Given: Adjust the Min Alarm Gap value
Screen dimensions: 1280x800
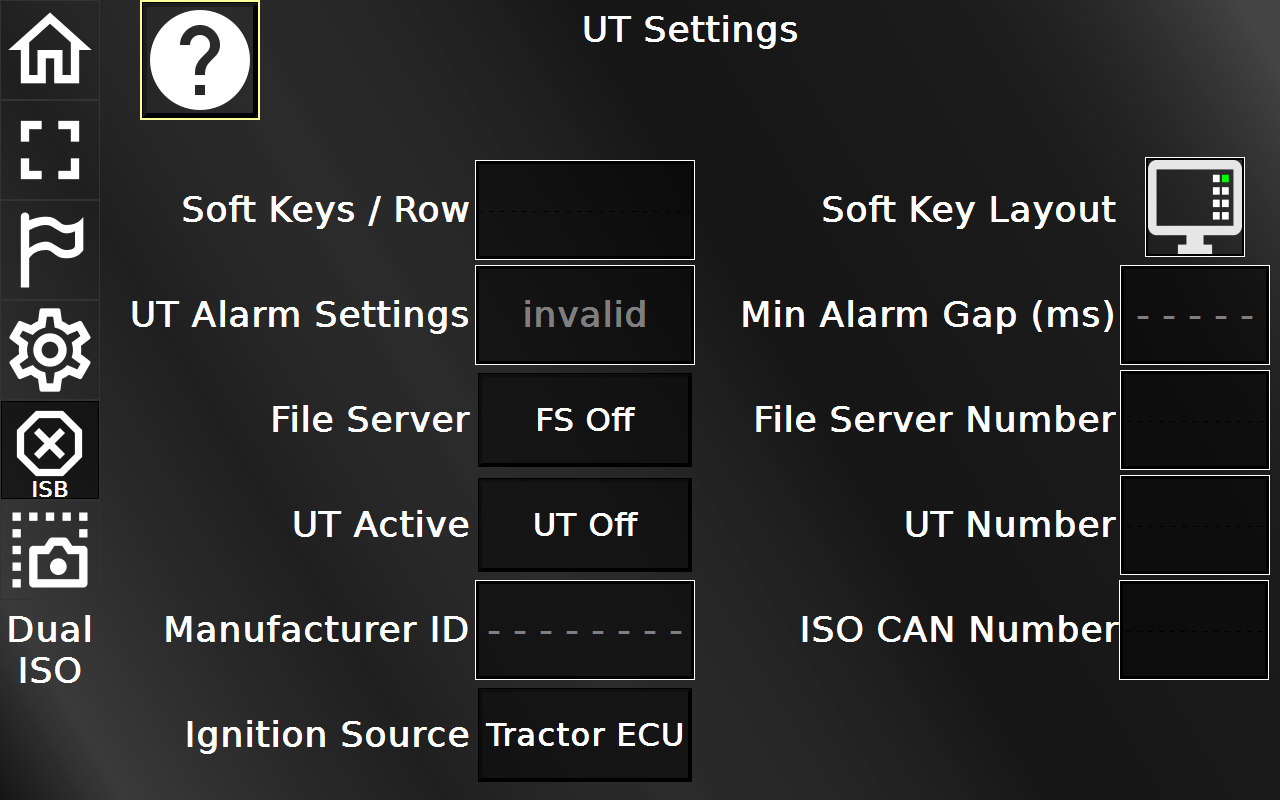Looking at the screenshot, I should (x=1194, y=314).
